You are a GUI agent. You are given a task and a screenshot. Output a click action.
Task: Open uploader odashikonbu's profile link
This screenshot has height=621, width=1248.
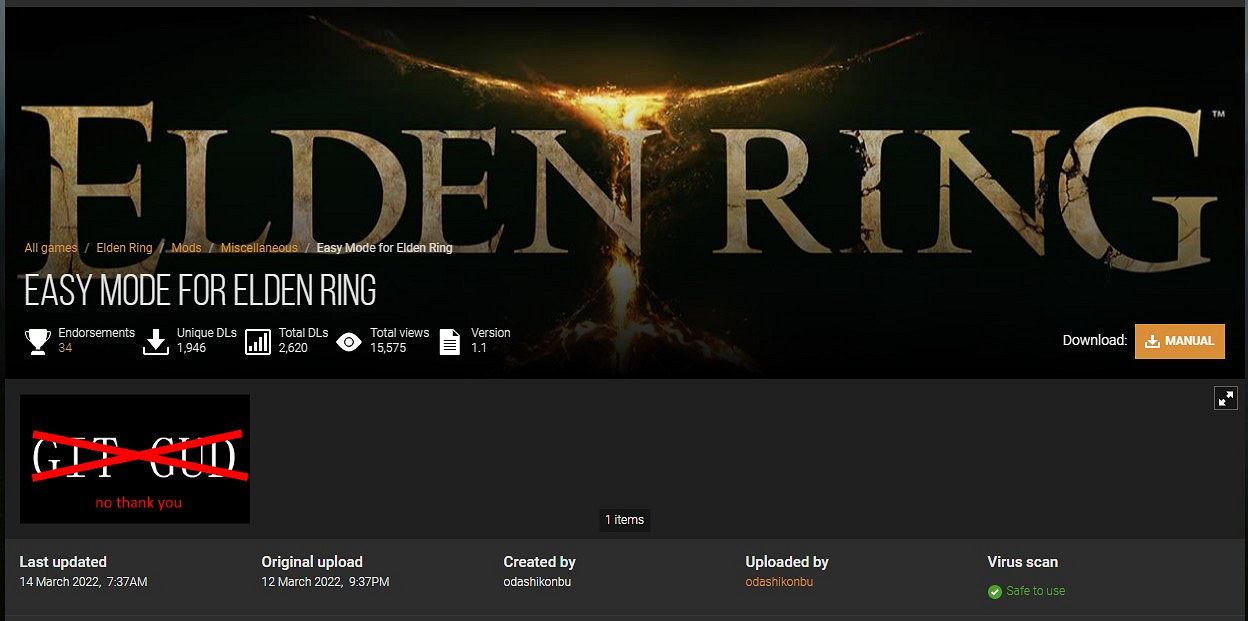point(779,582)
